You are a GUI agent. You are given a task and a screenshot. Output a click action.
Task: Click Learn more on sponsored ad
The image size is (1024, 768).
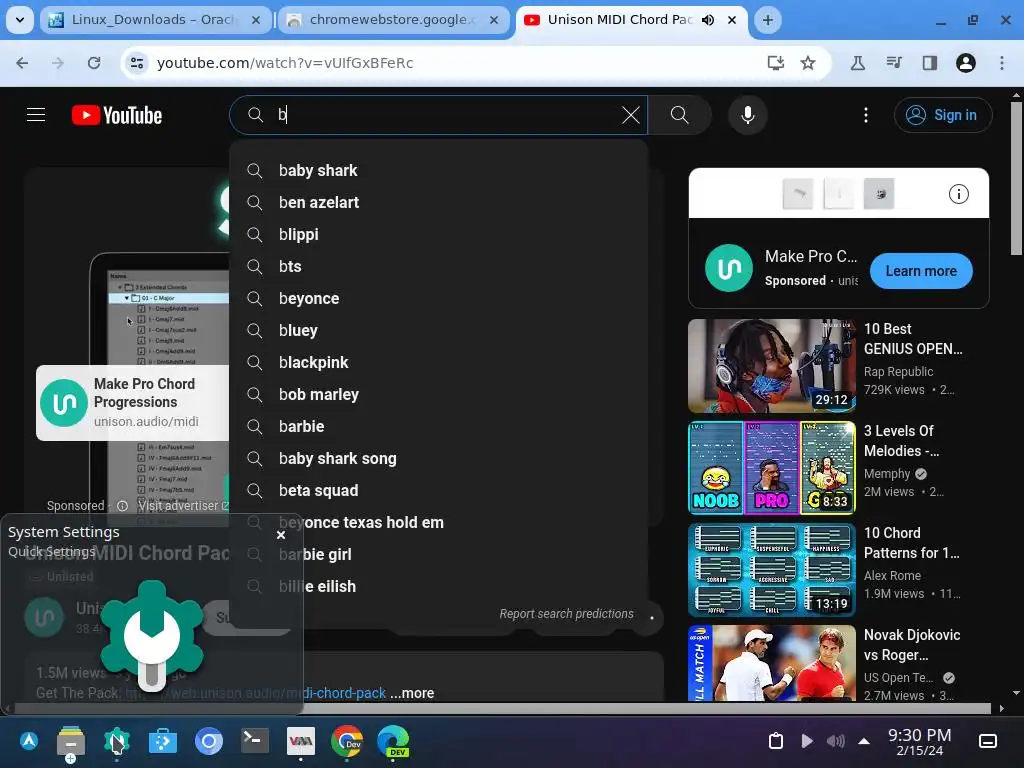point(921,271)
